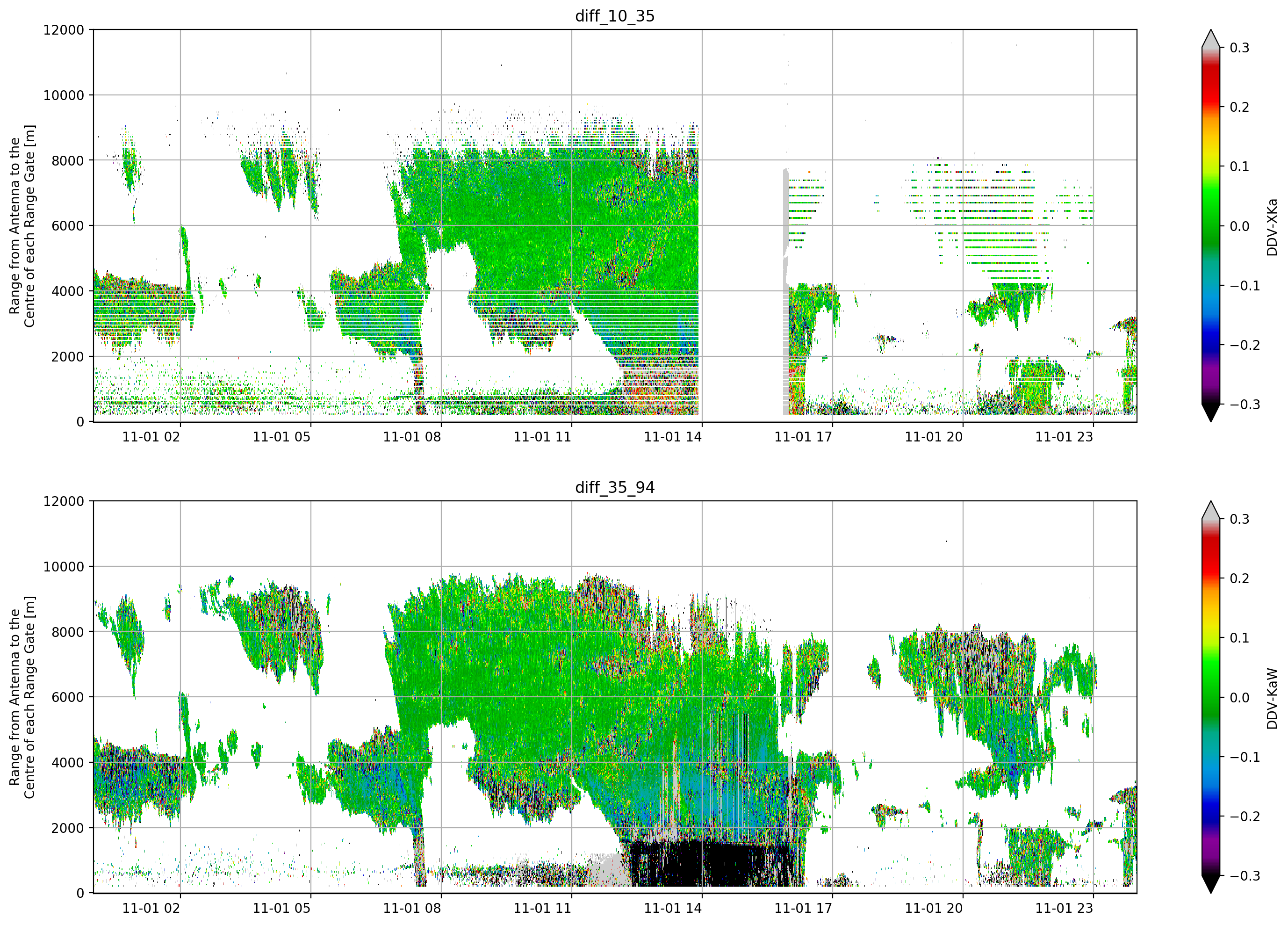Click the 0.1 tick on DDV-XKa colorbar
Image resolution: width=1288 pixels, height=925 pixels.
[x=1240, y=166]
